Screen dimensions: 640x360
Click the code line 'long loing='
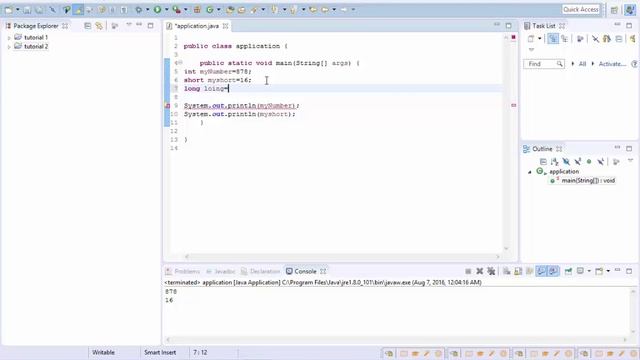207,89
